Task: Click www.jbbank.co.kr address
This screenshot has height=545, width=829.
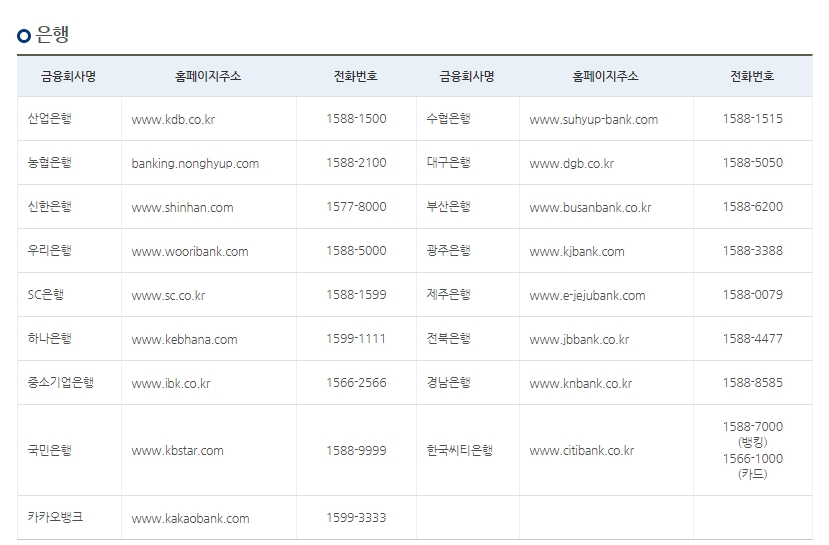Action: tap(579, 339)
